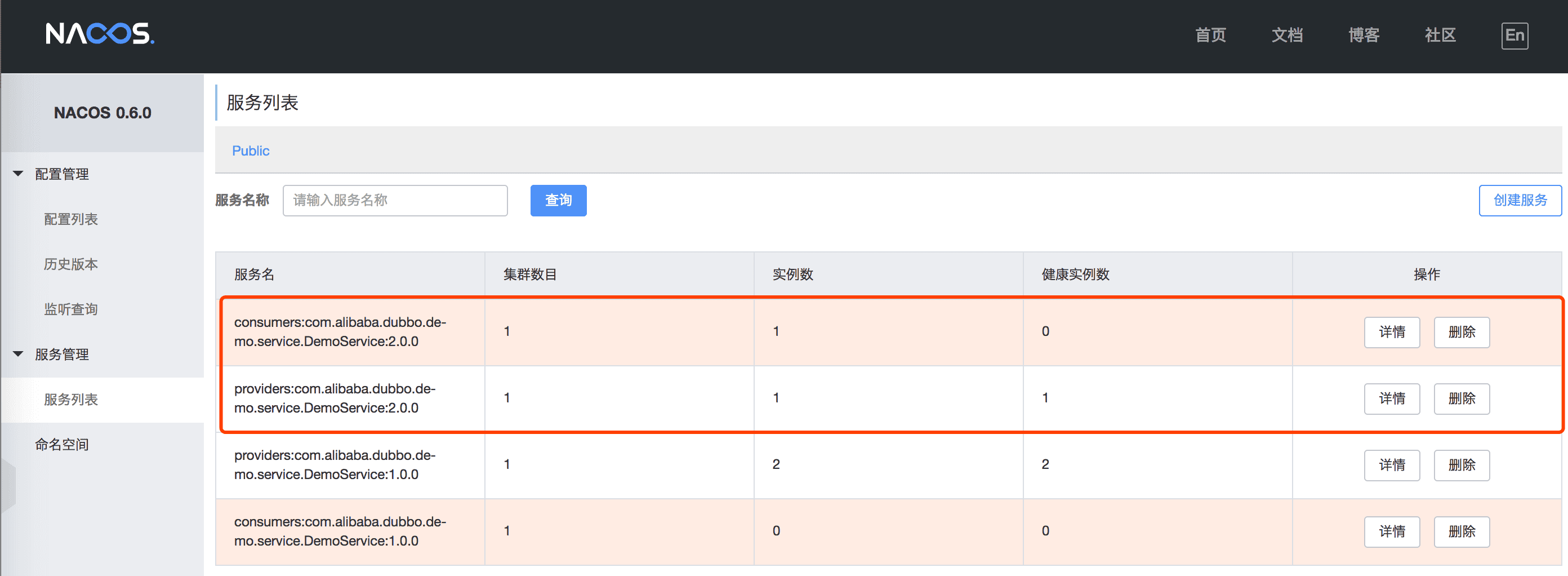Open 历史版本 in the sidebar
1568x576 pixels.
[x=70, y=264]
